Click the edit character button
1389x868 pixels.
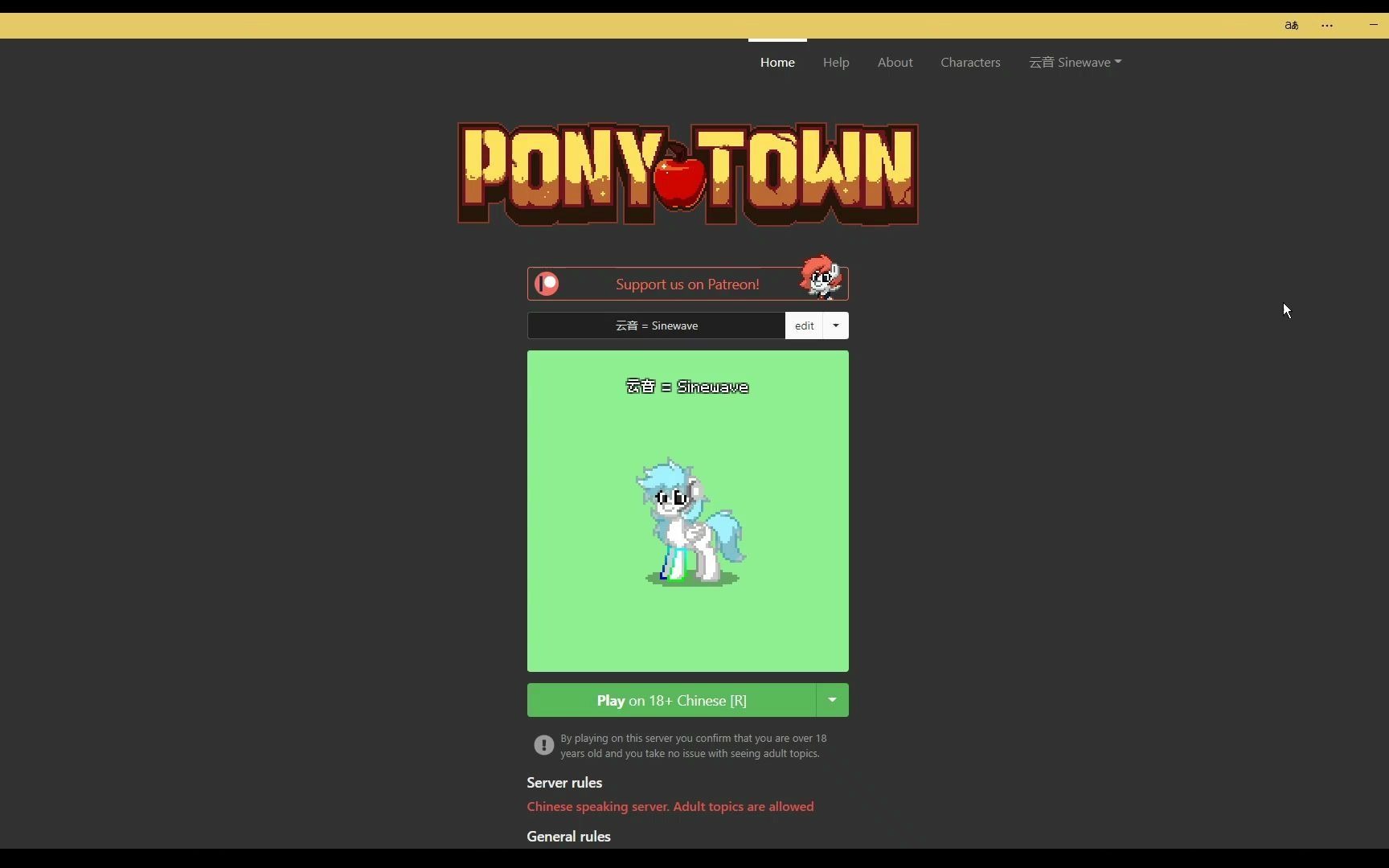point(804,325)
